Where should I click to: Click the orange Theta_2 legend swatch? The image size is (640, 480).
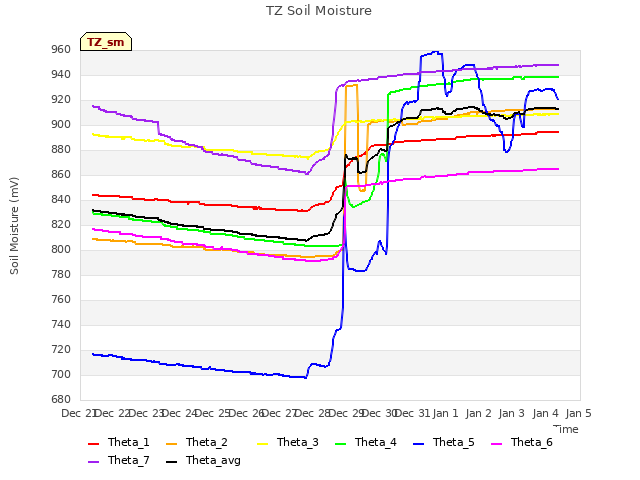[171, 444]
